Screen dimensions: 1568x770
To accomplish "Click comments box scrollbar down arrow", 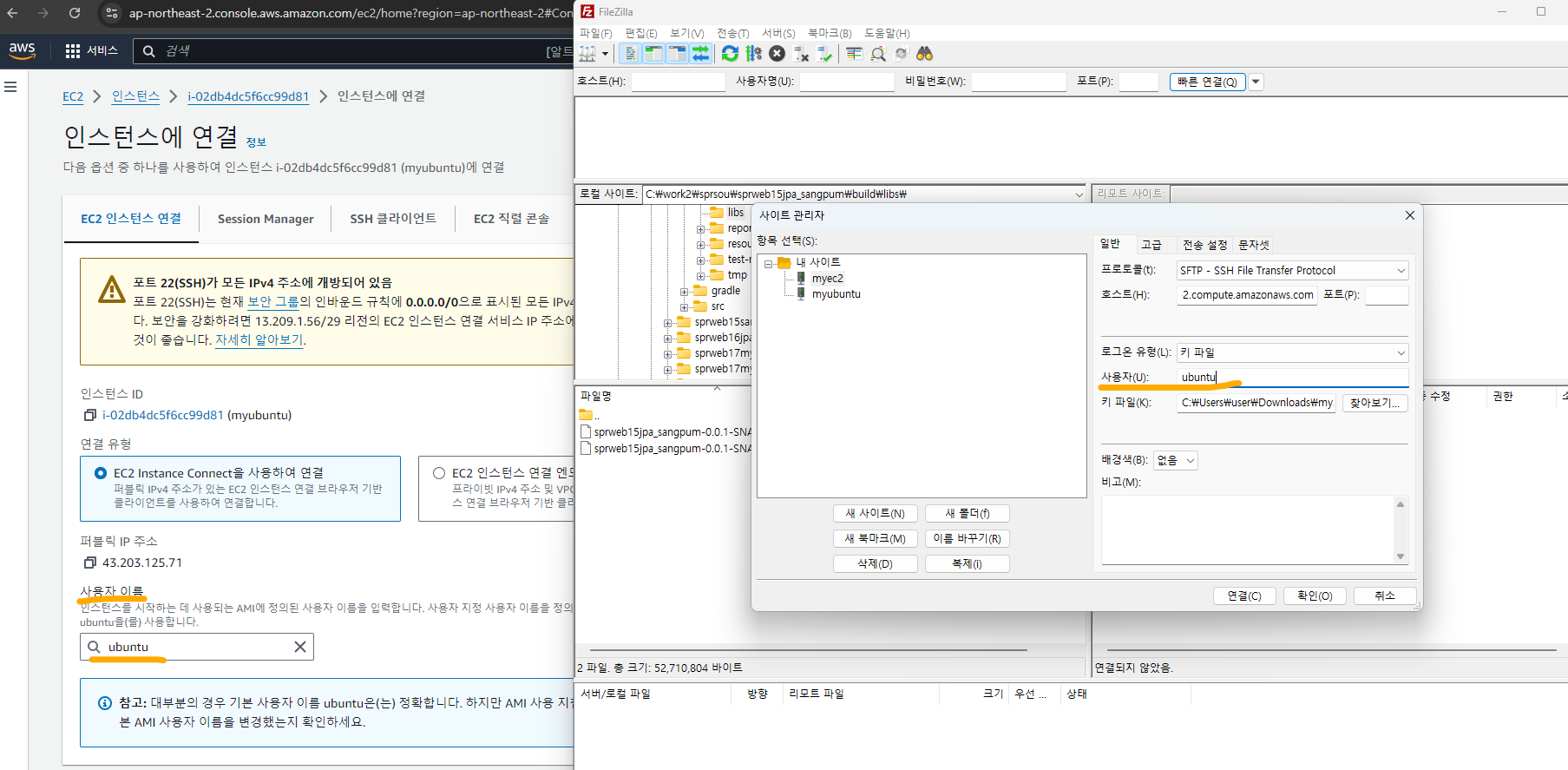I will pyautogui.click(x=1400, y=556).
